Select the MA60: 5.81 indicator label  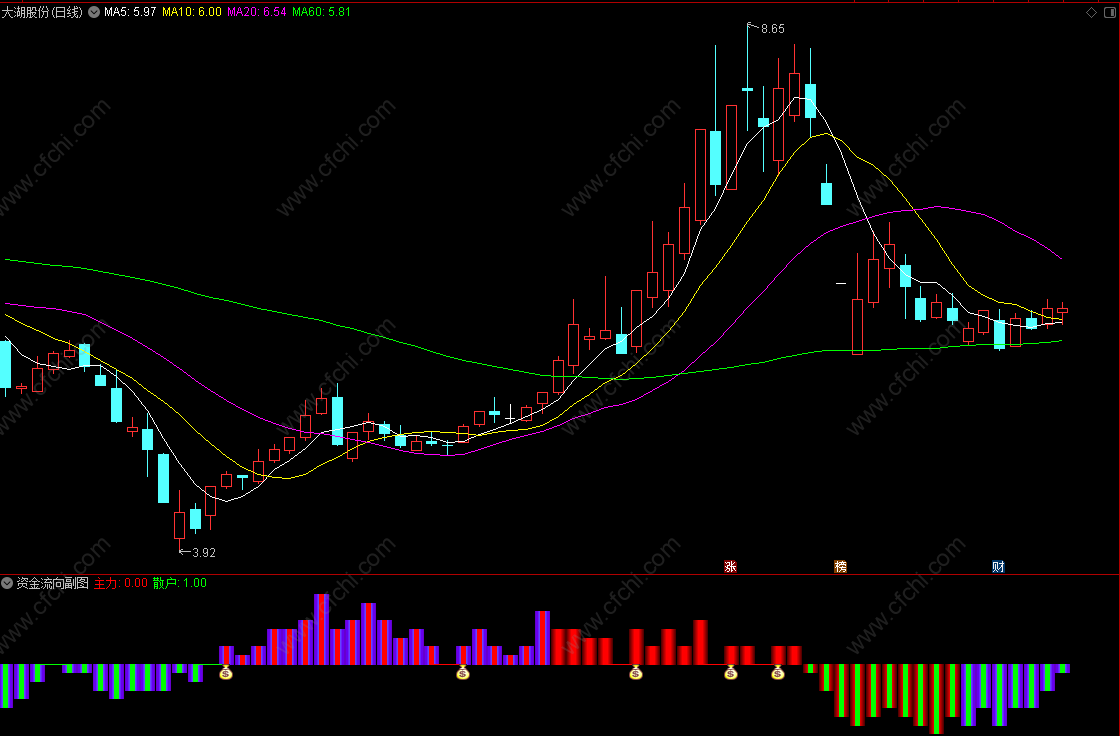[321, 12]
